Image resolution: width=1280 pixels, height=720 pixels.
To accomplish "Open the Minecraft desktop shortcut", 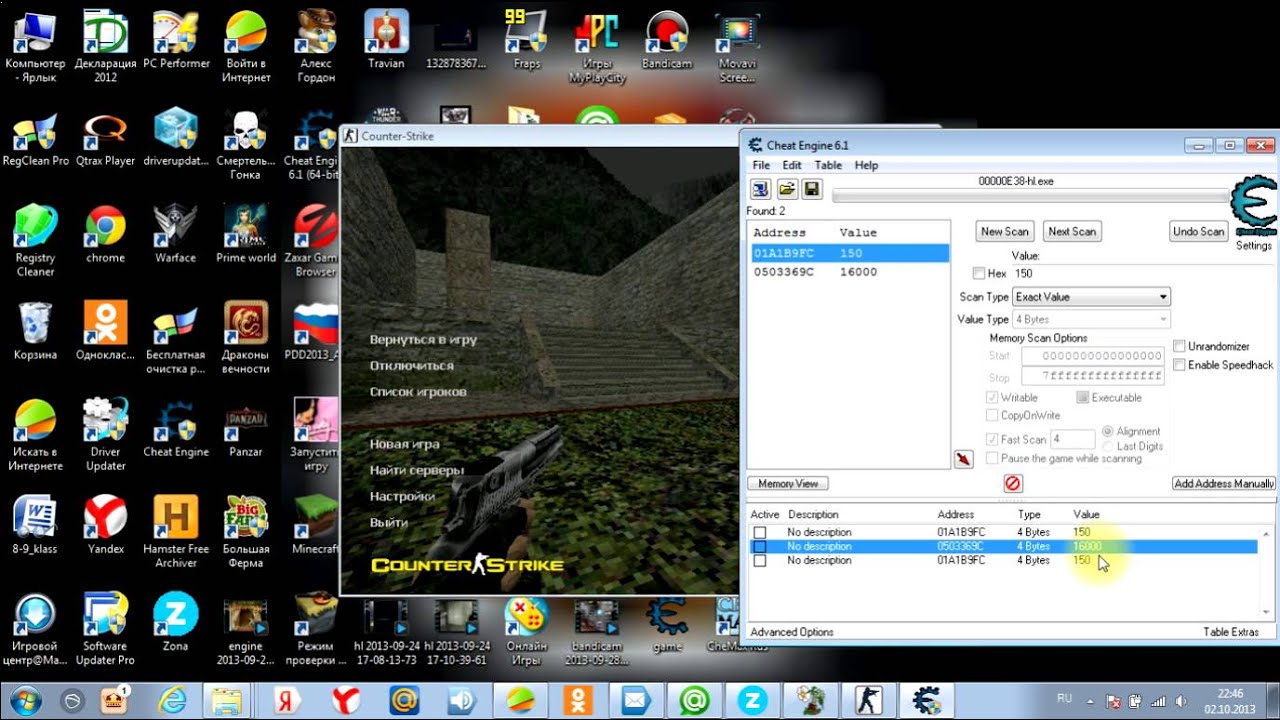I will click(315, 525).
